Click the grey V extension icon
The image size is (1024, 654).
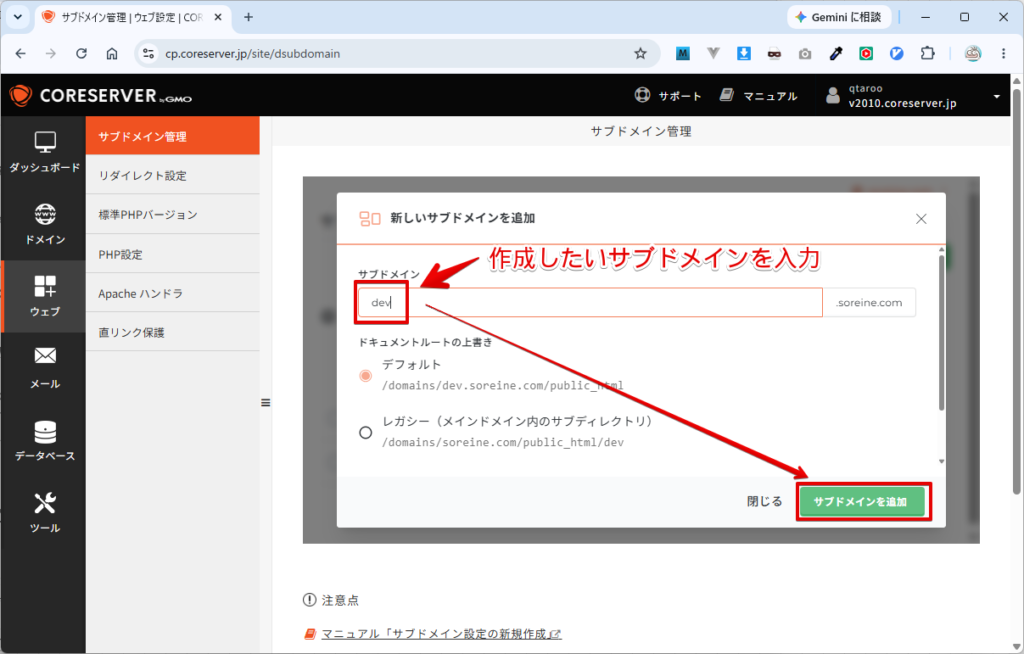click(713, 54)
